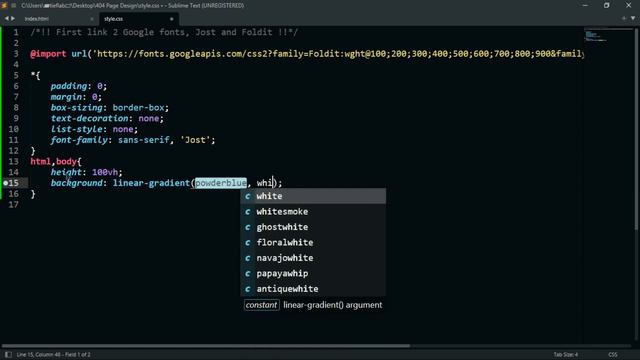Click 'sans-serif' value on line 11
The height and width of the screenshot is (360, 640).
coord(144,140)
